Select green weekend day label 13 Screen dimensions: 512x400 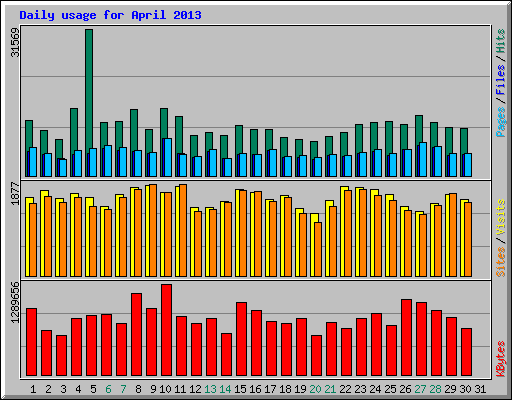210,389
